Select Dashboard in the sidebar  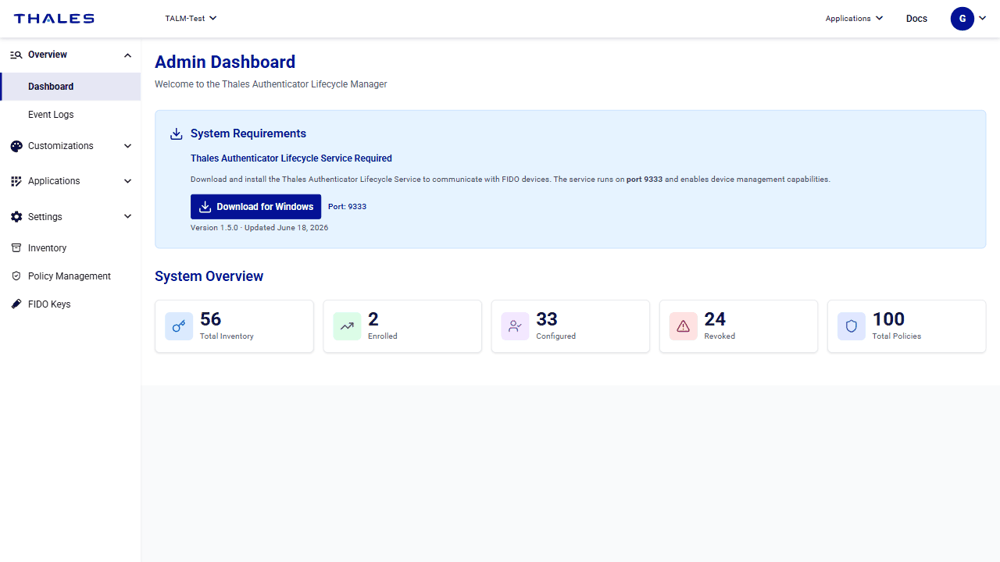pyautogui.click(x=70, y=87)
